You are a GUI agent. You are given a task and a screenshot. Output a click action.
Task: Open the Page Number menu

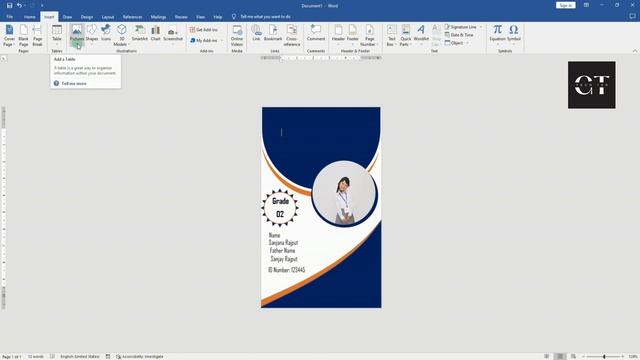pos(369,35)
